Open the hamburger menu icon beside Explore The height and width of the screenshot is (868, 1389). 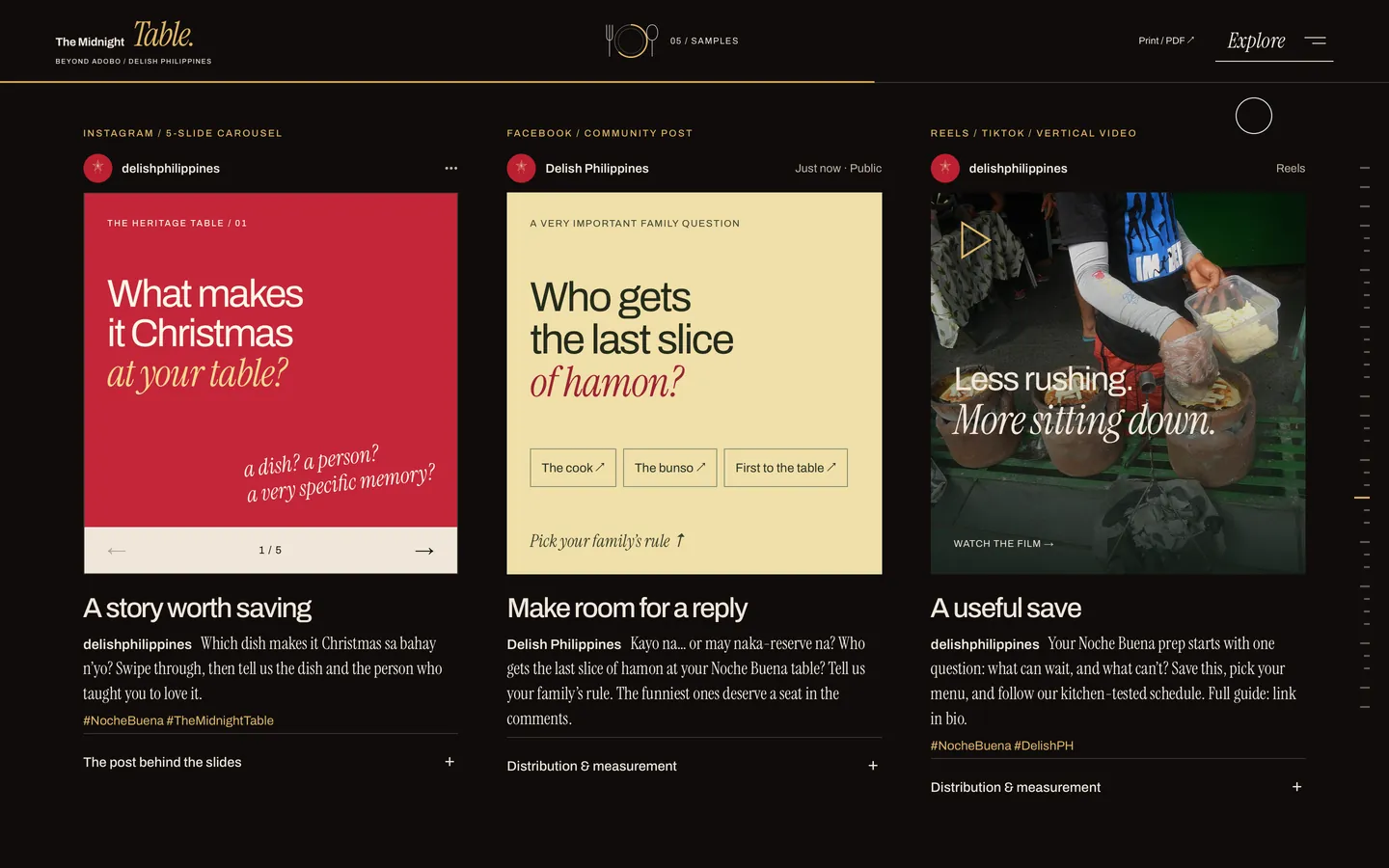(x=1315, y=41)
